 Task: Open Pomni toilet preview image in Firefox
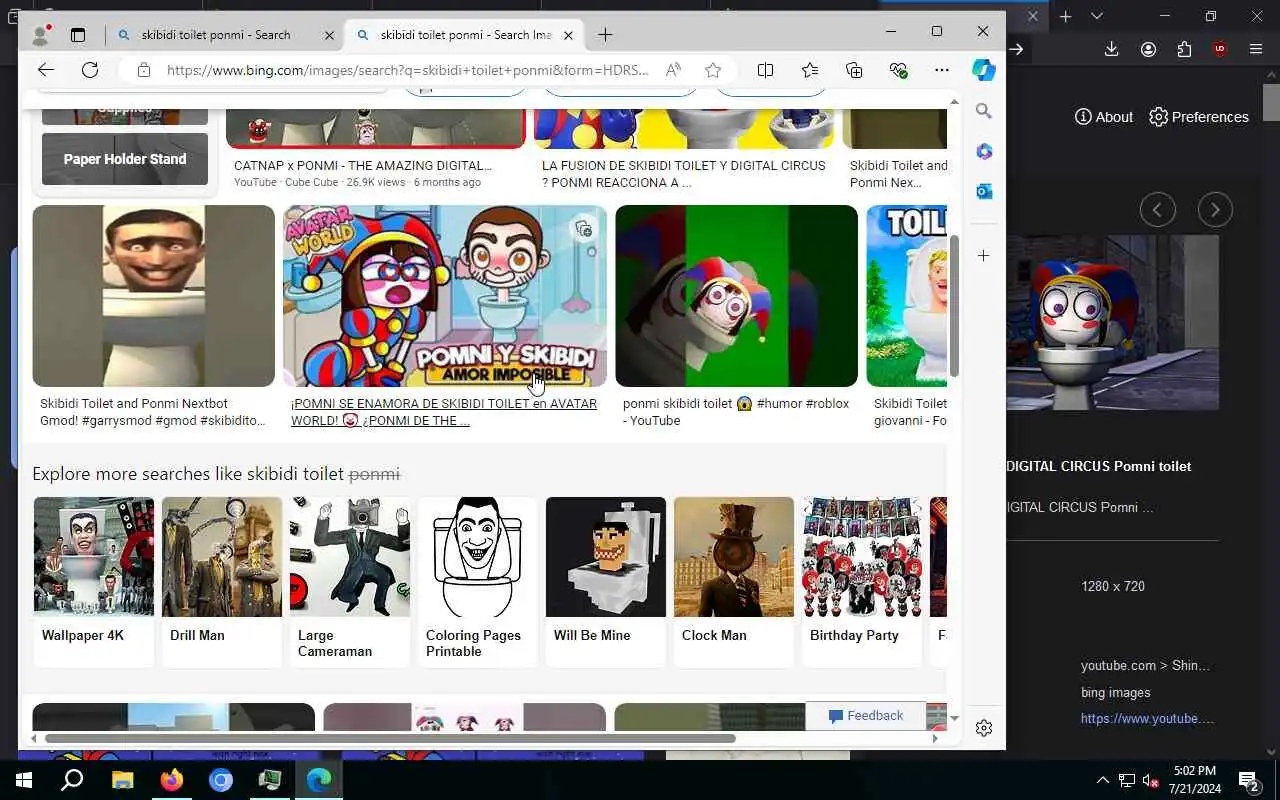(x=1113, y=322)
